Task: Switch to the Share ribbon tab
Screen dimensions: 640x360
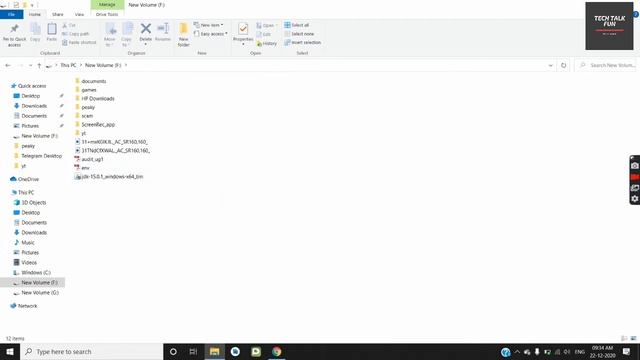Action: pos(58,14)
